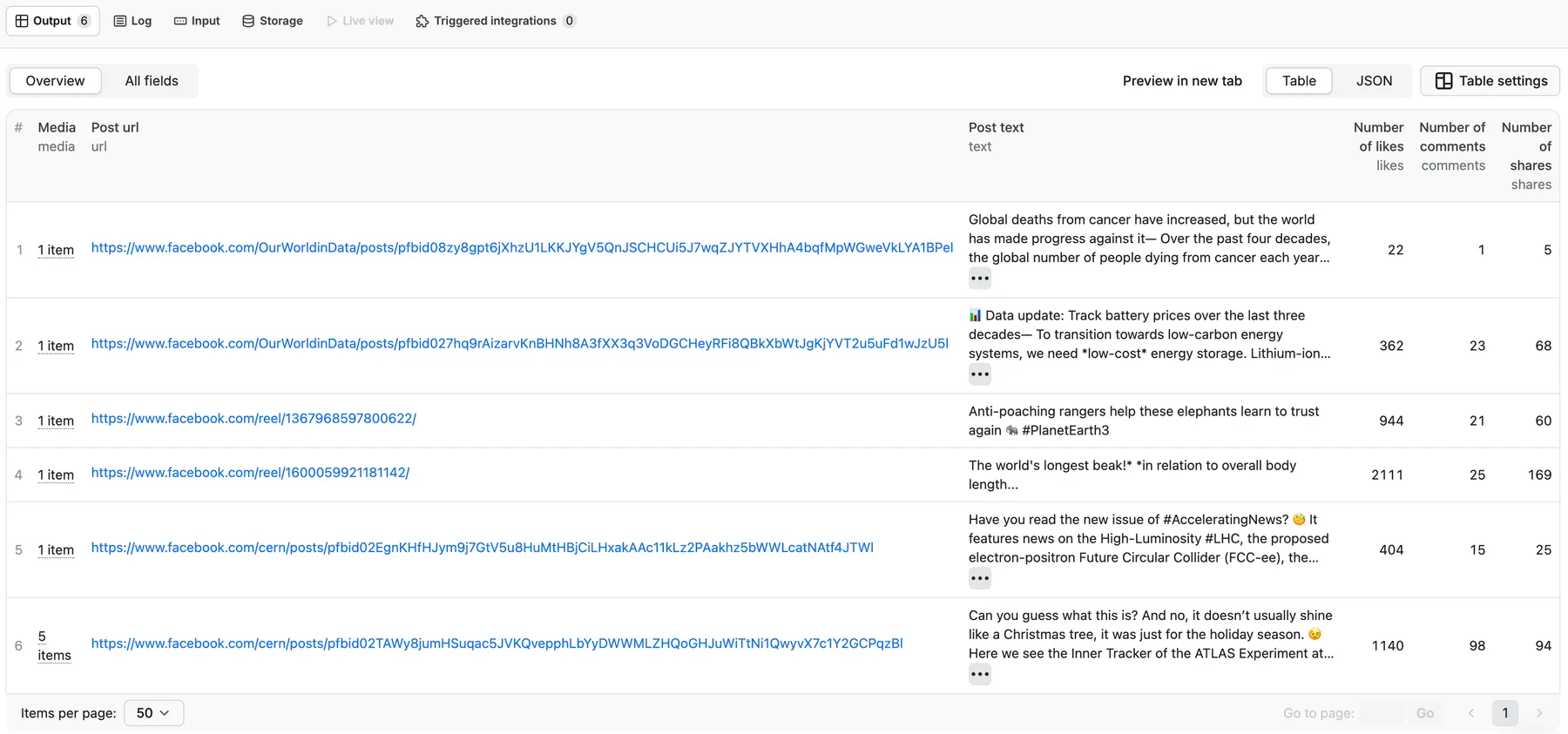Go to the Storage tab

(273, 21)
